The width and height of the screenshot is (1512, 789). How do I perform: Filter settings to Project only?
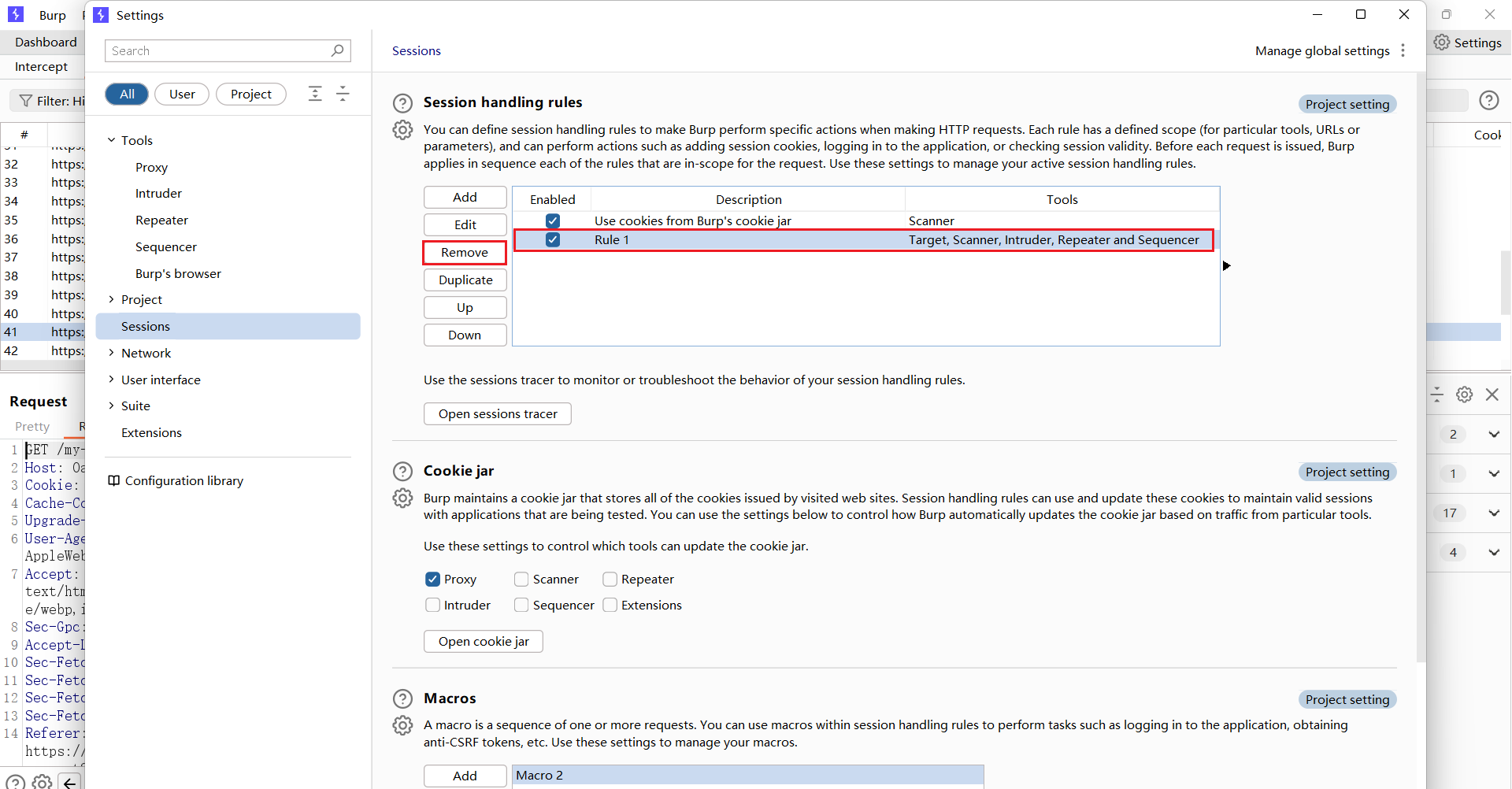point(251,94)
